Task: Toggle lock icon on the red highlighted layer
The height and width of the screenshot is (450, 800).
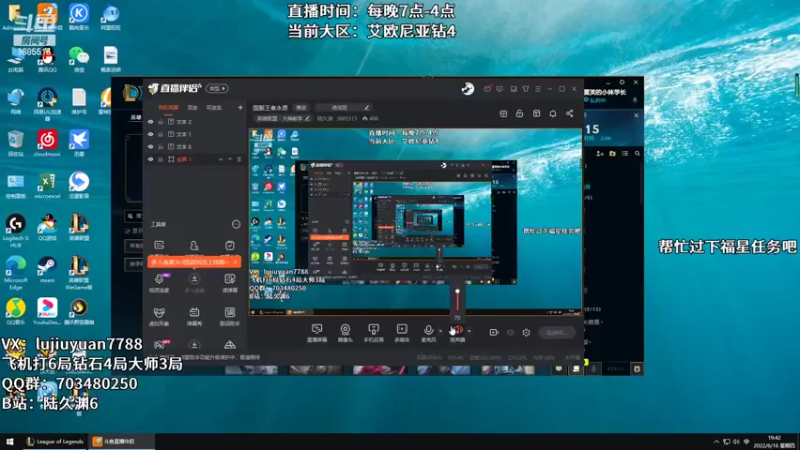Action: (161, 159)
